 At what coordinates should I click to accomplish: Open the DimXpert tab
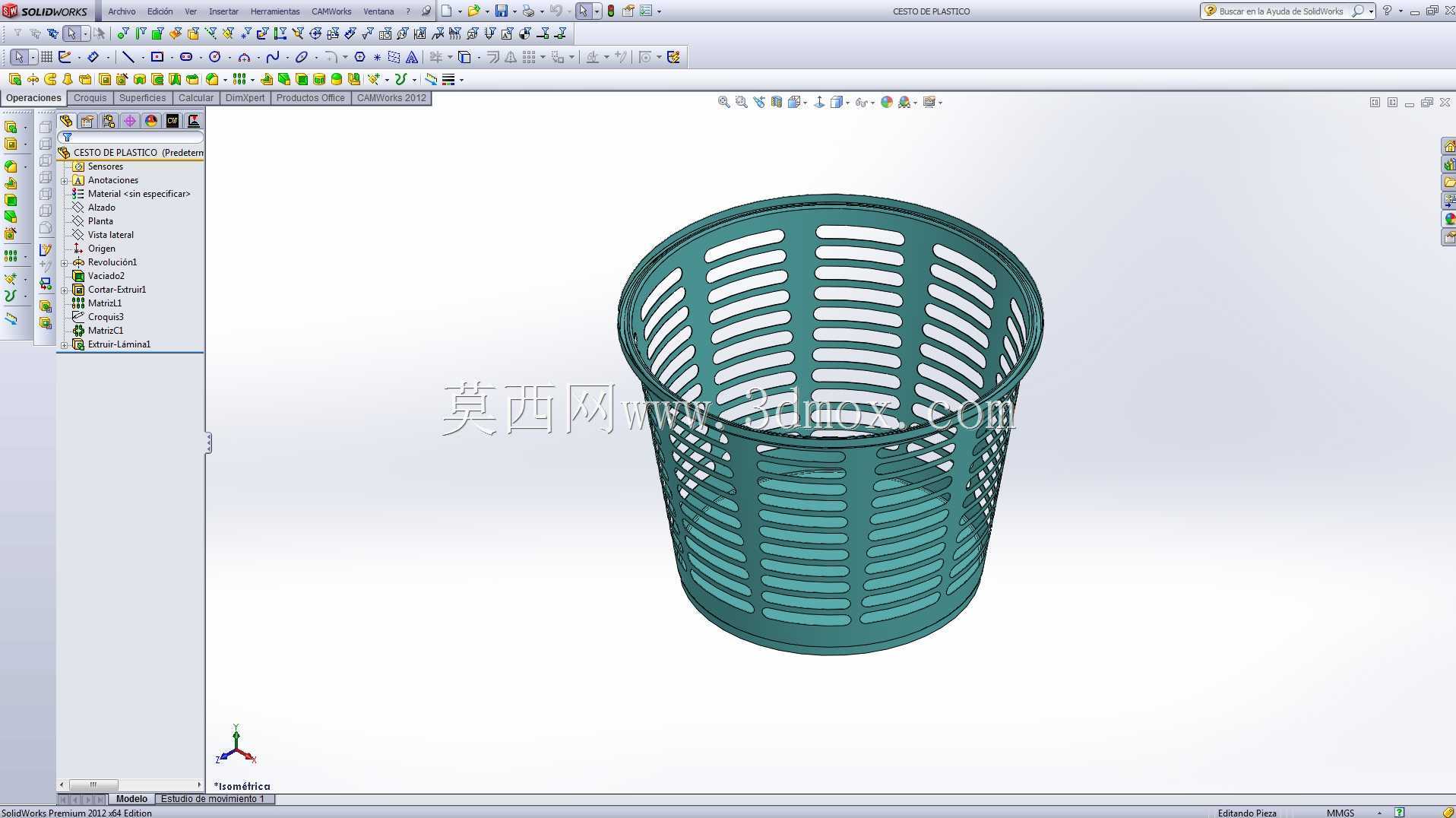[245, 98]
